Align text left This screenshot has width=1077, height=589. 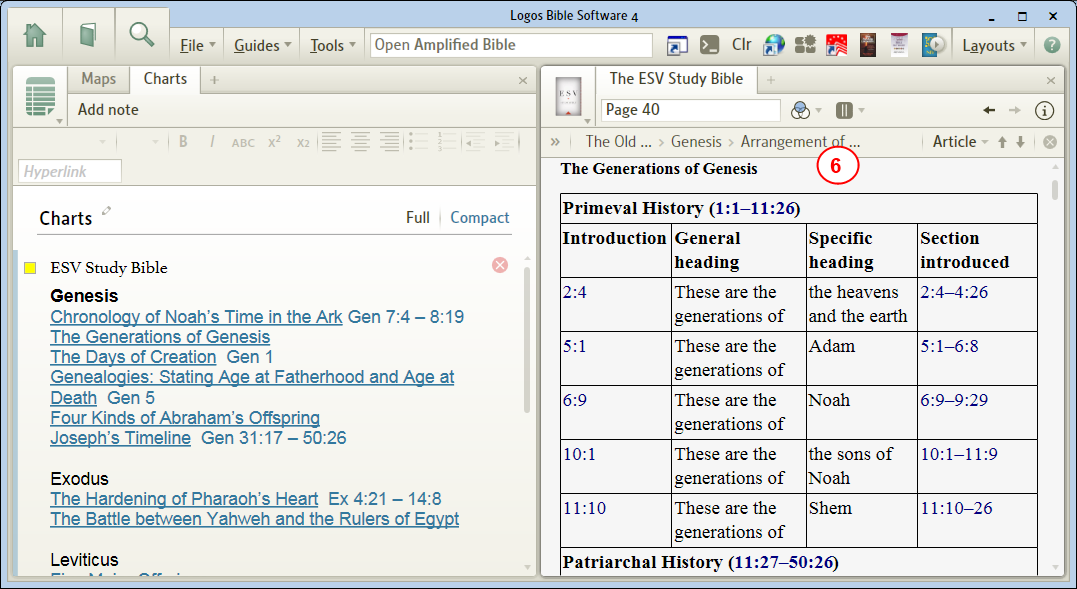[x=332, y=142]
